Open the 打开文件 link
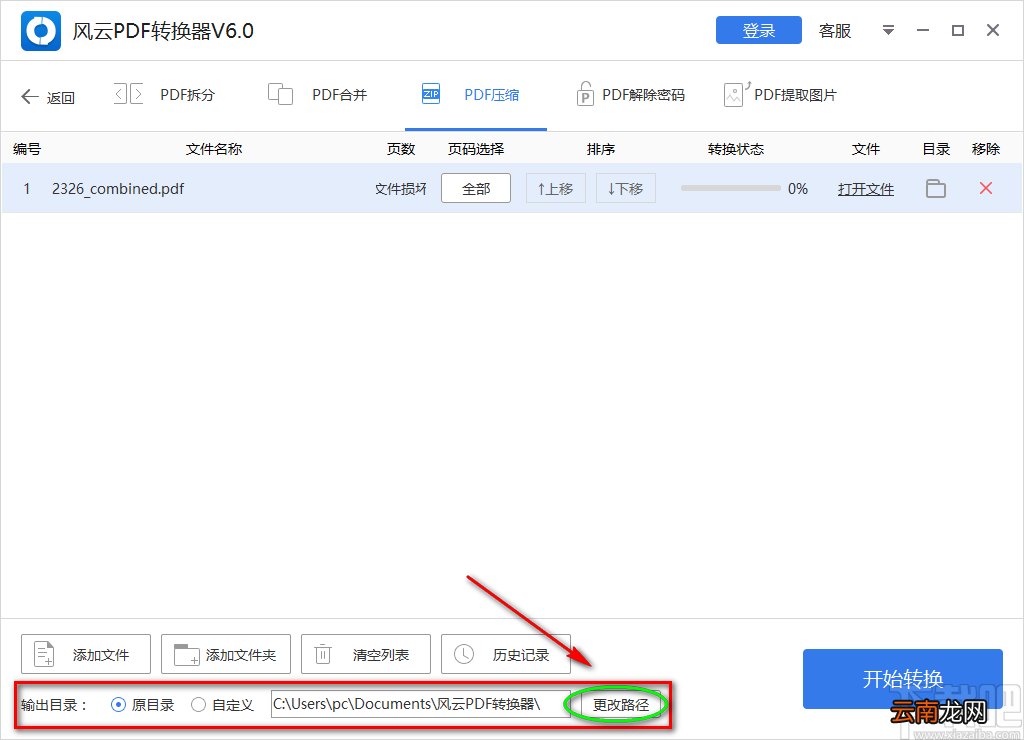Image resolution: width=1024 pixels, height=740 pixels. tap(866, 189)
